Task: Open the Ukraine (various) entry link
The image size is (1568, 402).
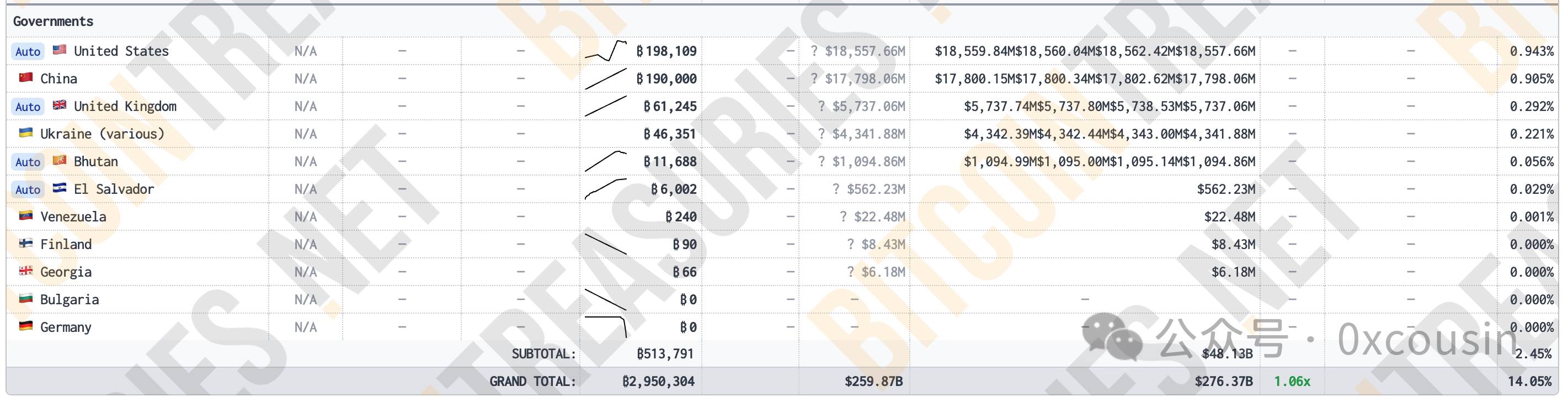Action: [x=102, y=134]
